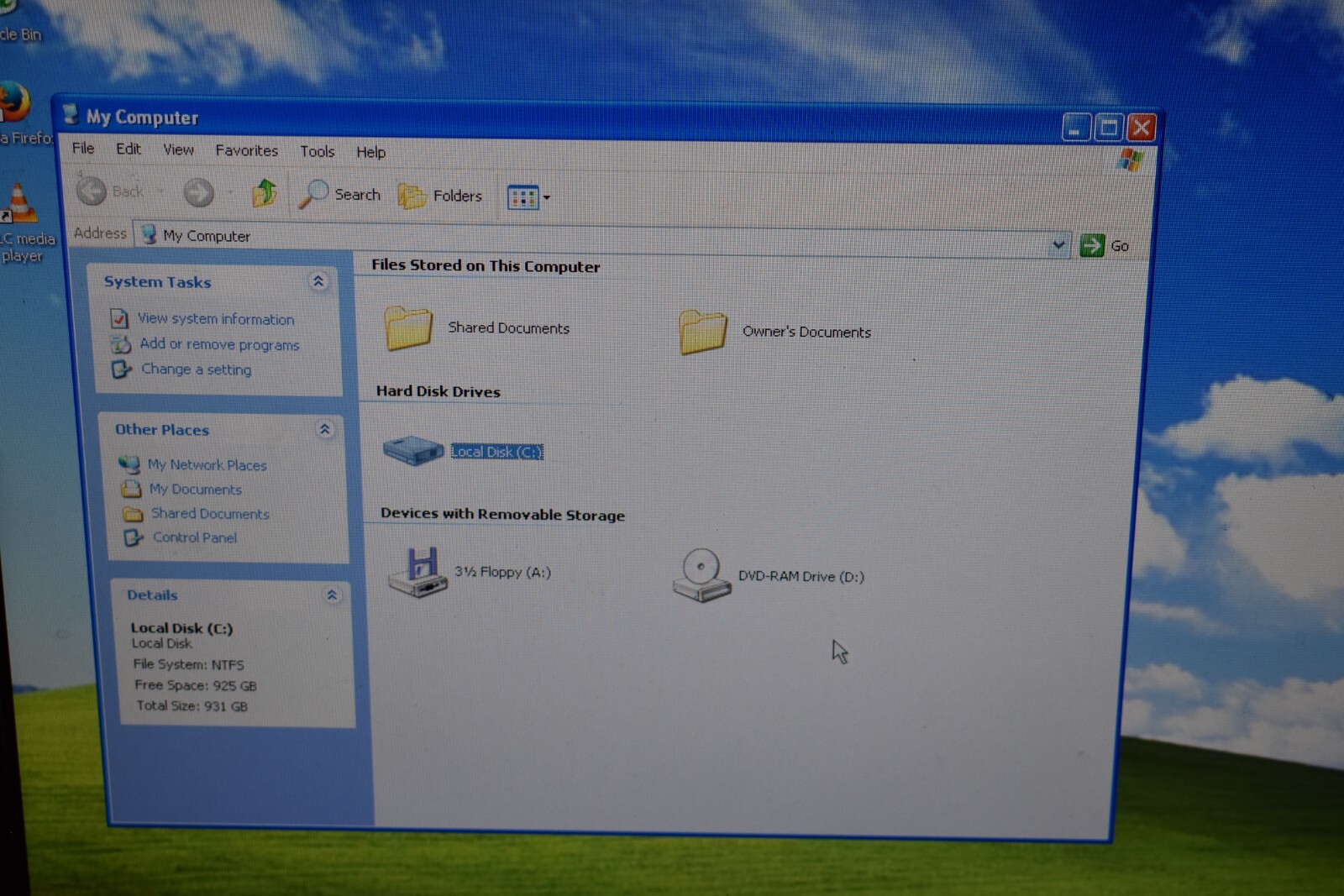Open the Help menu

point(370,152)
